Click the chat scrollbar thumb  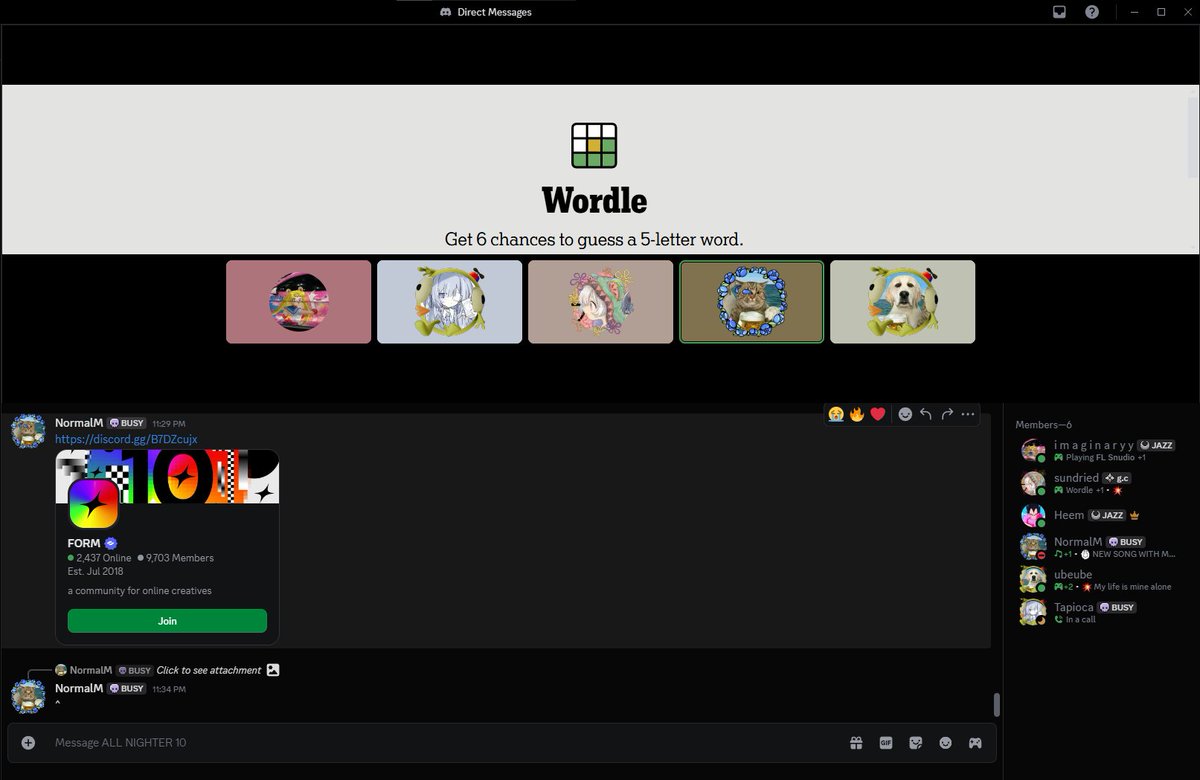[996, 704]
